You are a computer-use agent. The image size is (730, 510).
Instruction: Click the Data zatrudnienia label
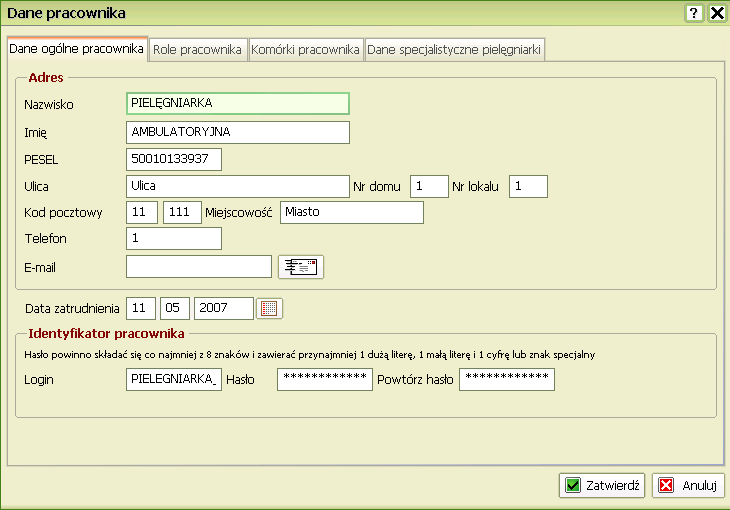72,309
